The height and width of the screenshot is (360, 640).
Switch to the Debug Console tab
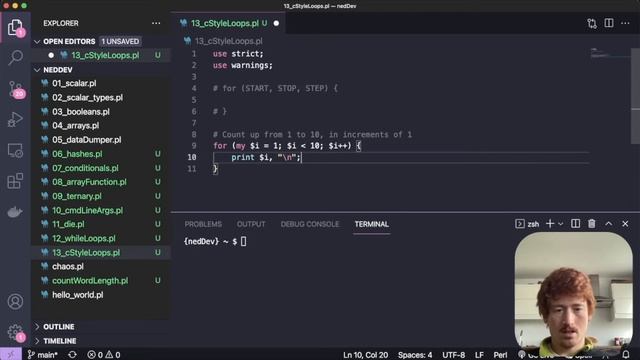coord(310,224)
